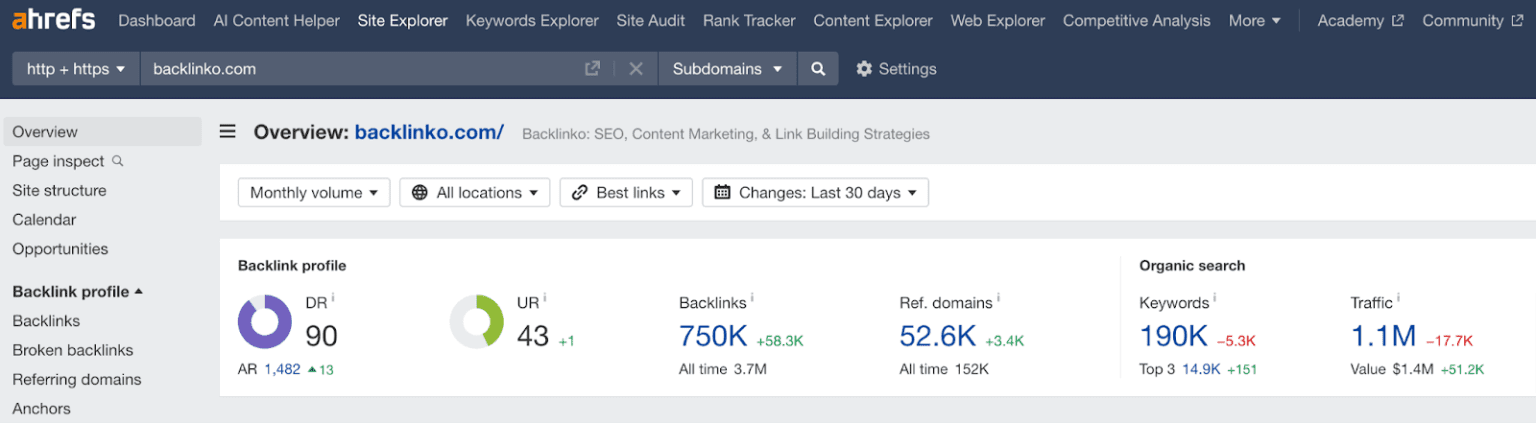Open the Community external link
Viewport: 1536px width, 423px height.
pos(1473,20)
